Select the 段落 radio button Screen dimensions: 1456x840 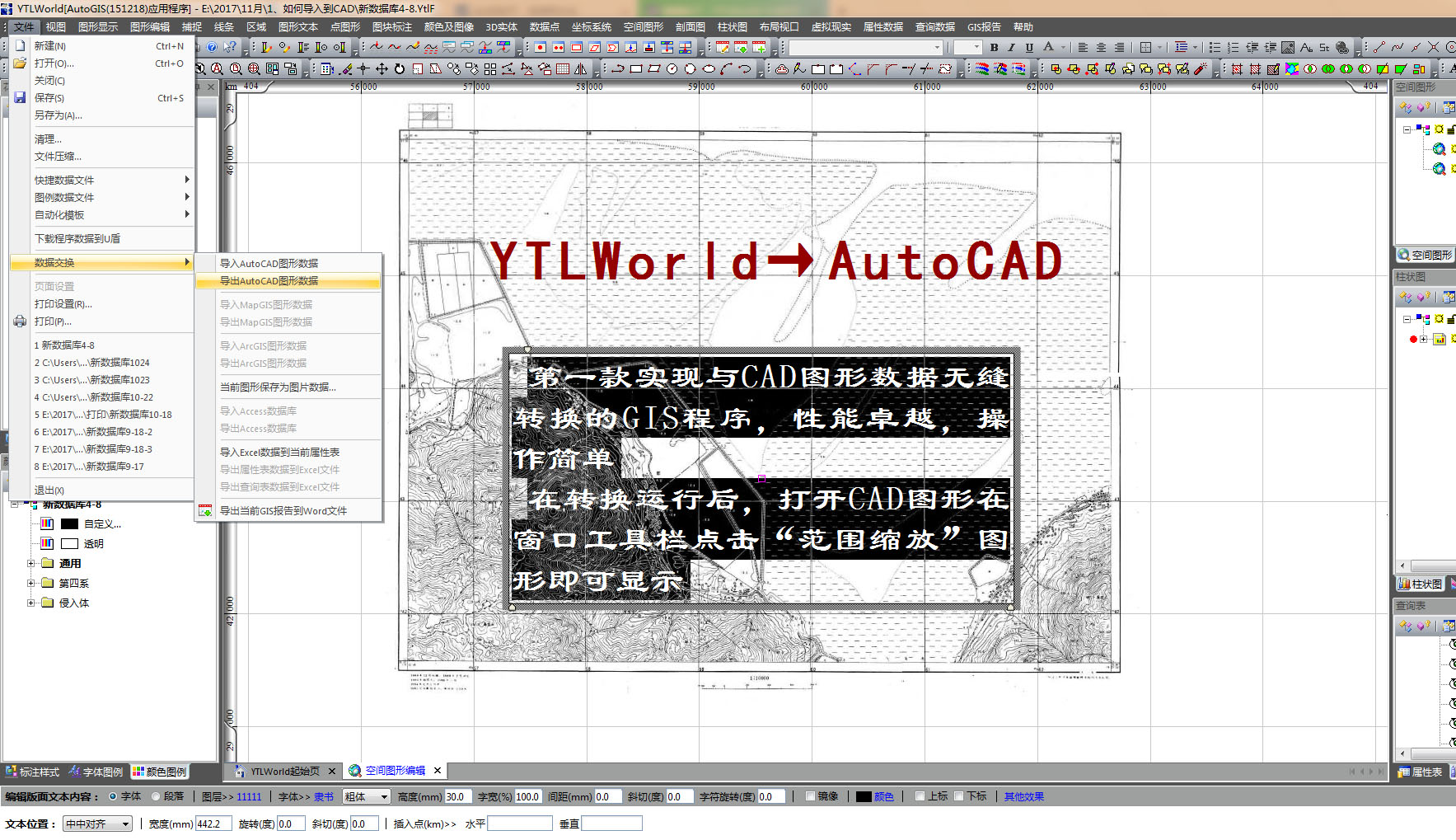156,796
